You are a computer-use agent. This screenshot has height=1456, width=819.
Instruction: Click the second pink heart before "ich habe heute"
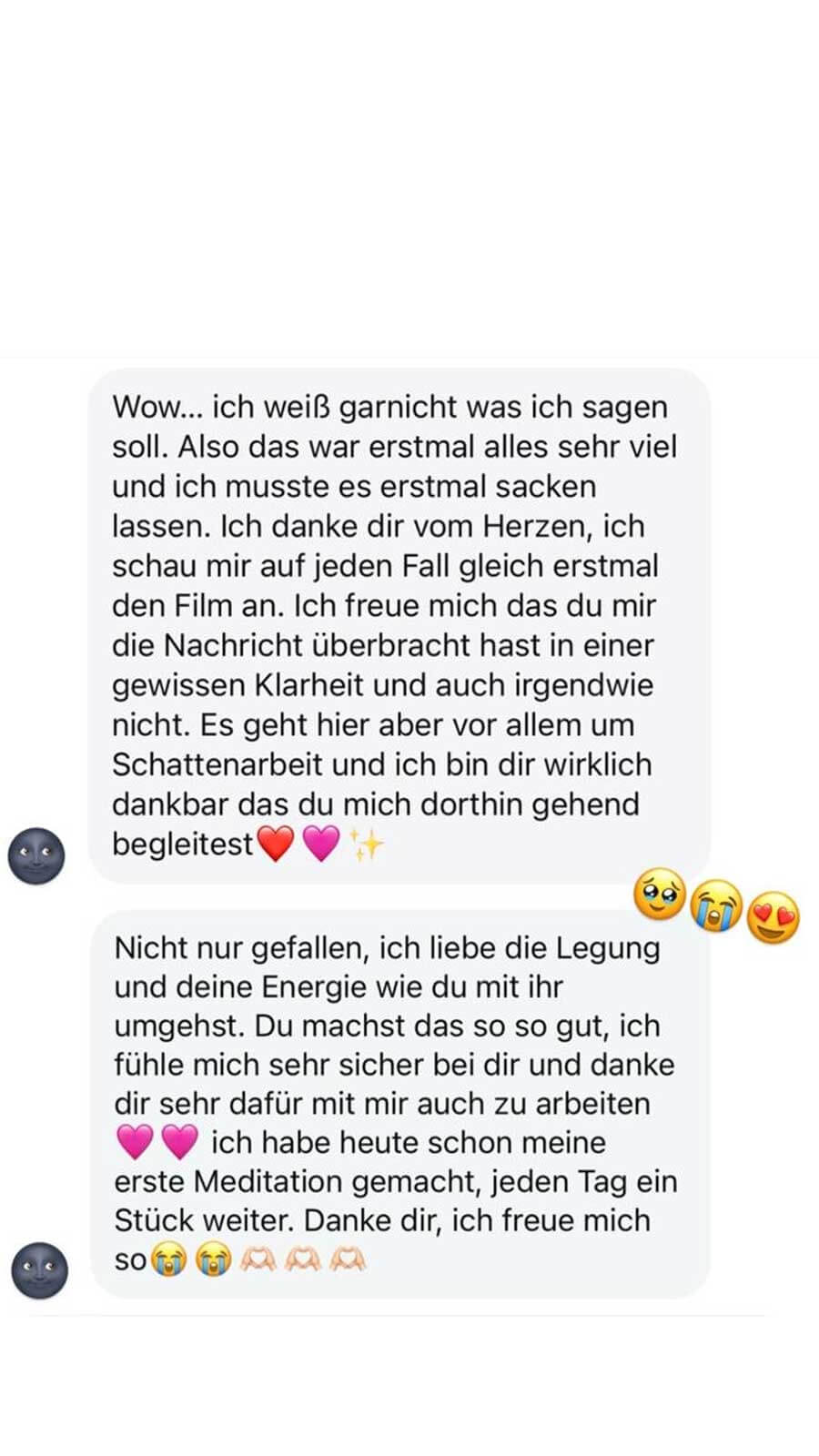coord(179,1142)
